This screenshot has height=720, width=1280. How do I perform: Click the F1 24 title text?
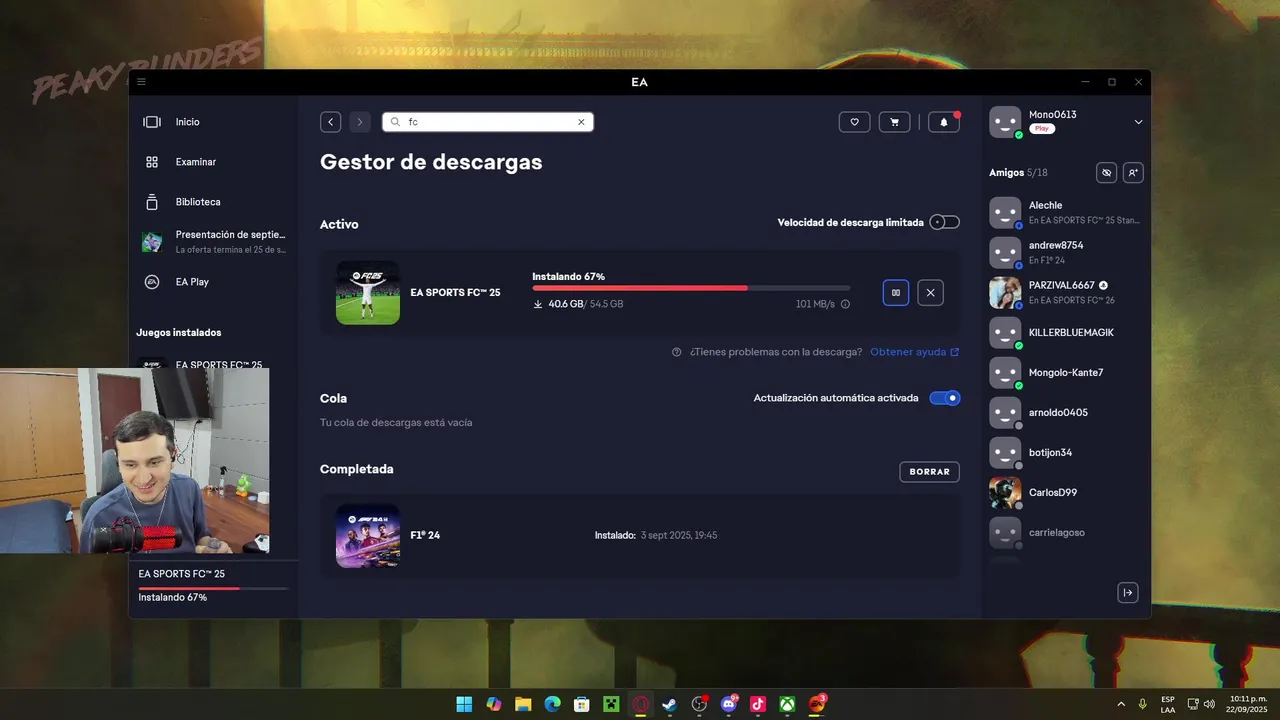[x=425, y=535]
